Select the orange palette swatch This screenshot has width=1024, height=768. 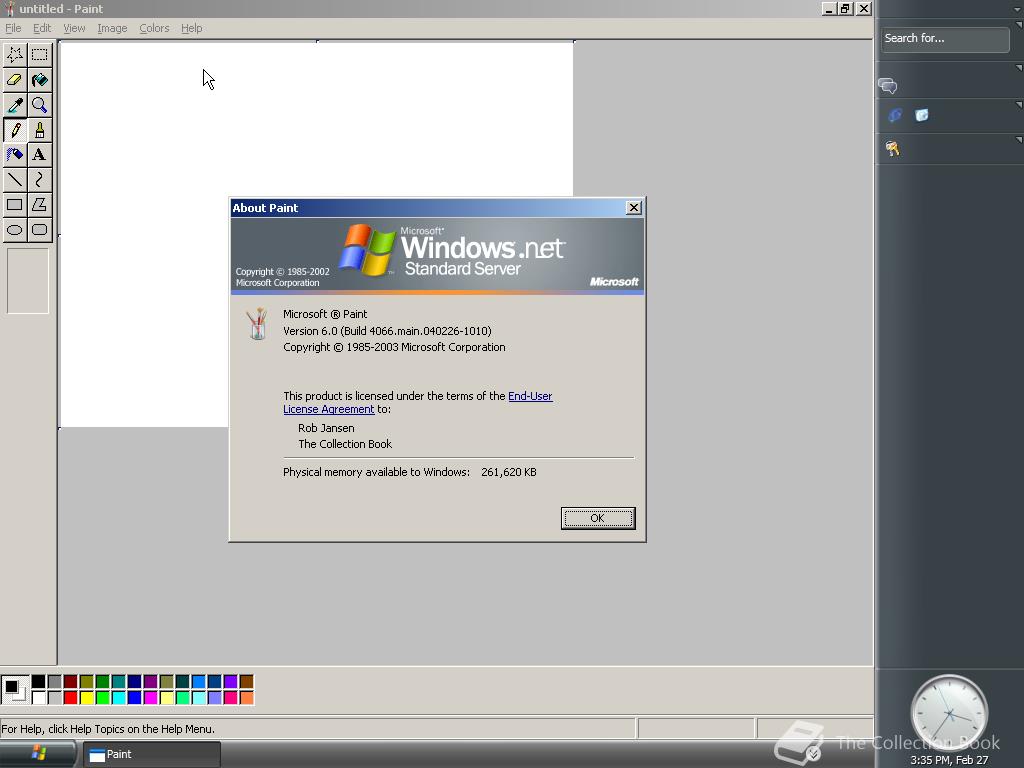(246, 697)
